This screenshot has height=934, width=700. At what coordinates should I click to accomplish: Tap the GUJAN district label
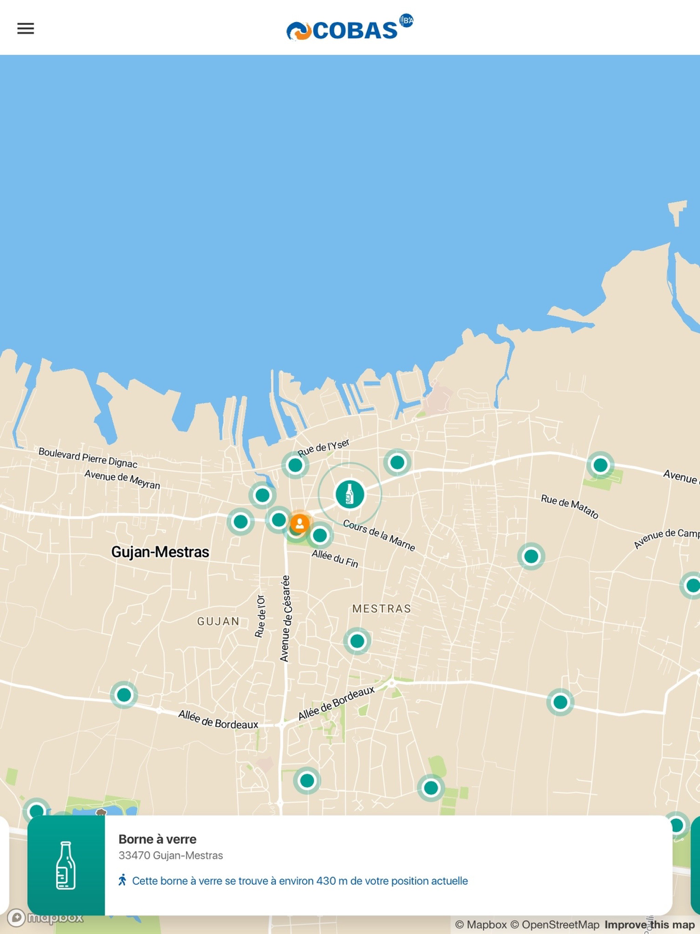pyautogui.click(x=218, y=621)
